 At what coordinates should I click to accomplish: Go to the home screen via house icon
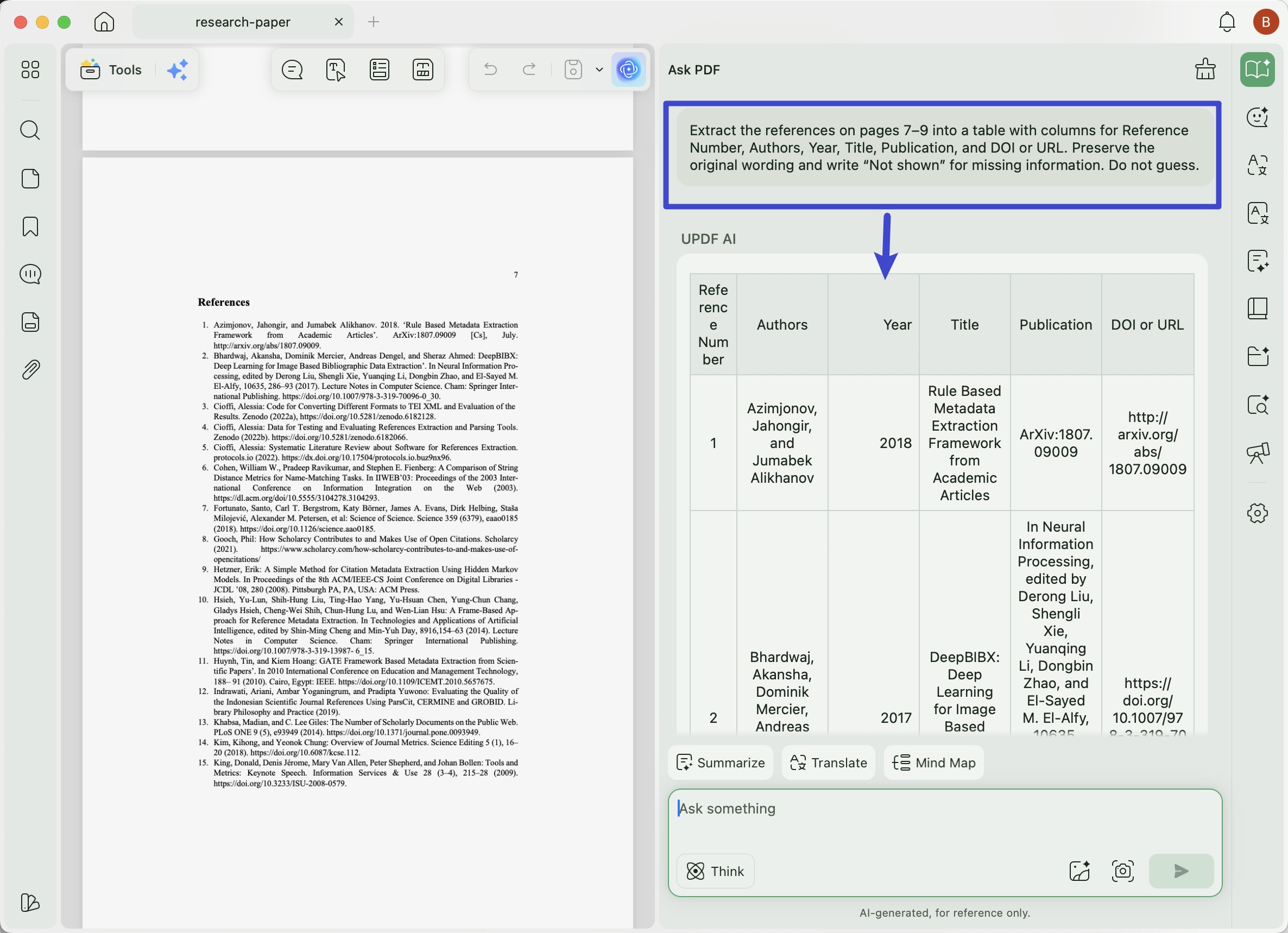click(104, 22)
